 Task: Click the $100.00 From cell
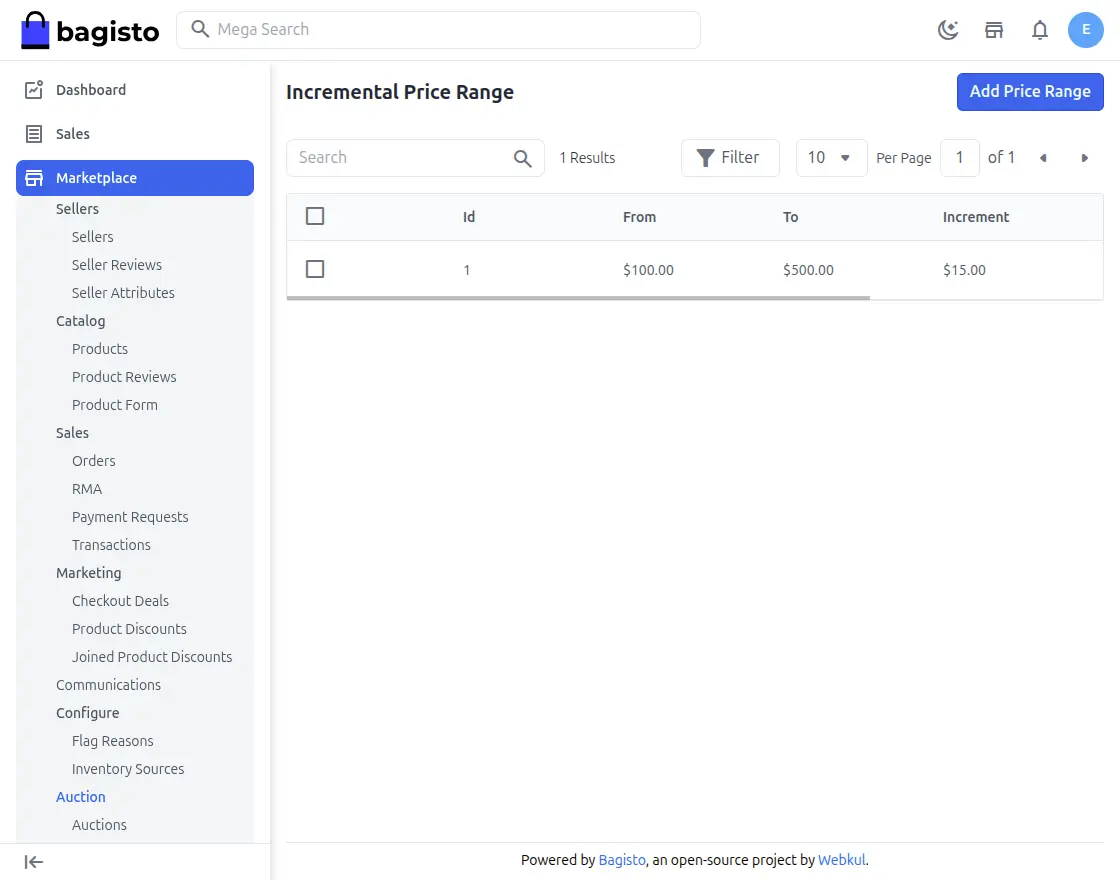648,270
